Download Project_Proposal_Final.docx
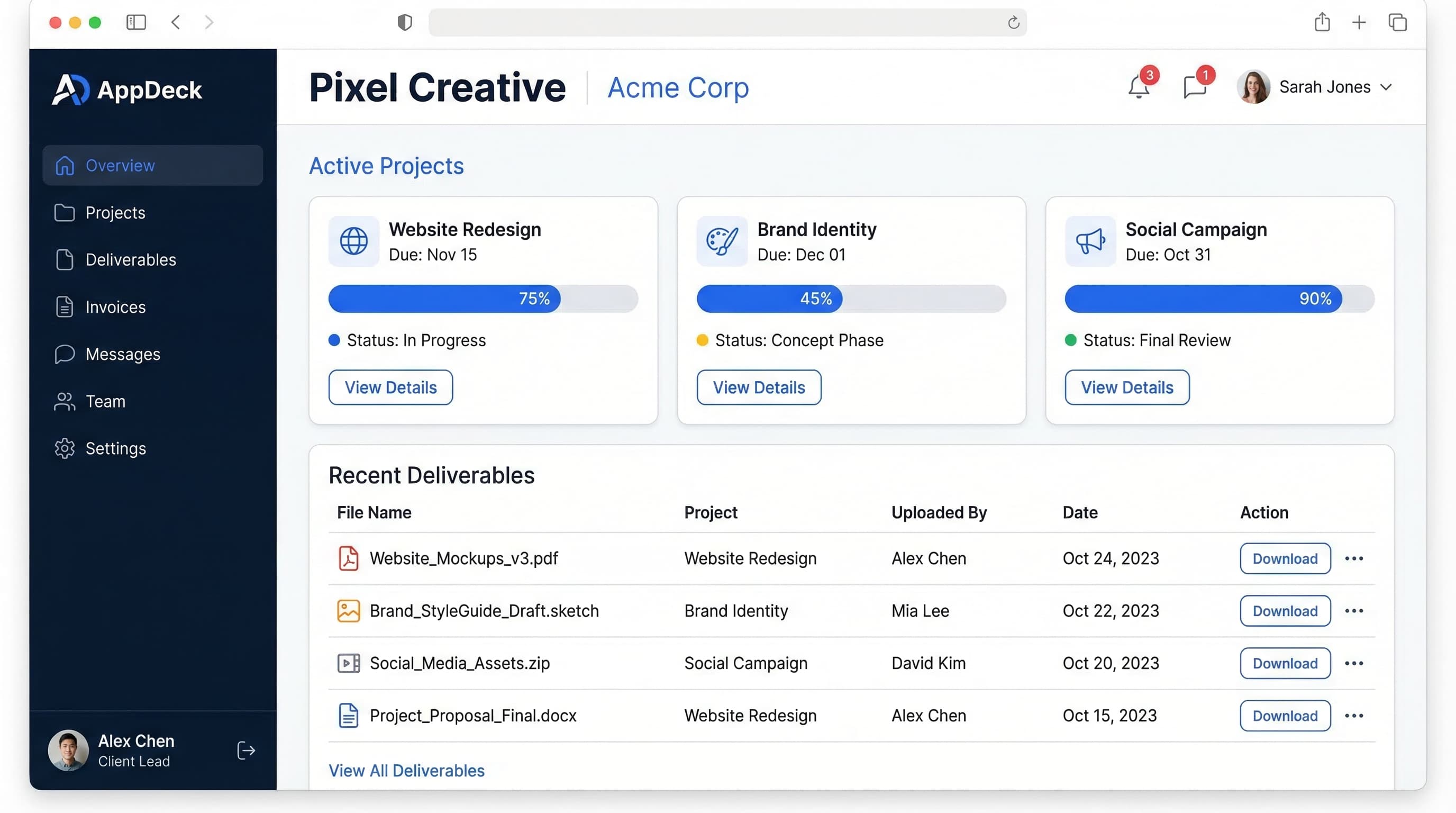 tap(1285, 716)
